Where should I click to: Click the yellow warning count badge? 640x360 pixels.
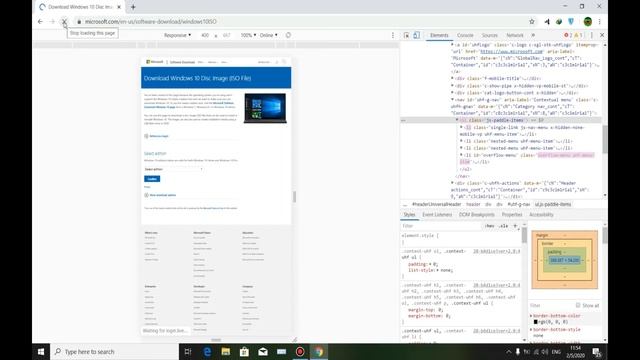(578, 35)
